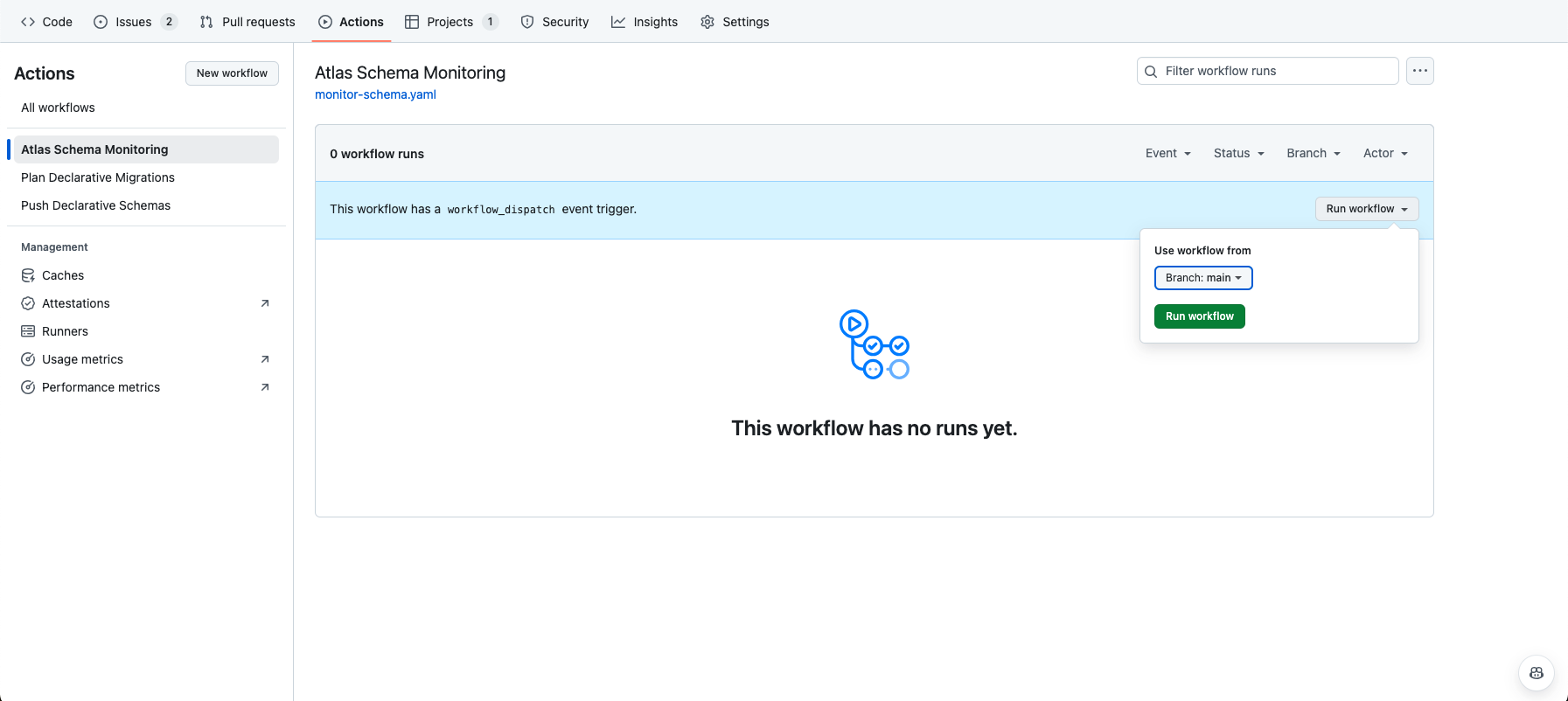This screenshot has height=701, width=1568.
Task: Open monitor-schema.yaml file link
Action: 375,94
